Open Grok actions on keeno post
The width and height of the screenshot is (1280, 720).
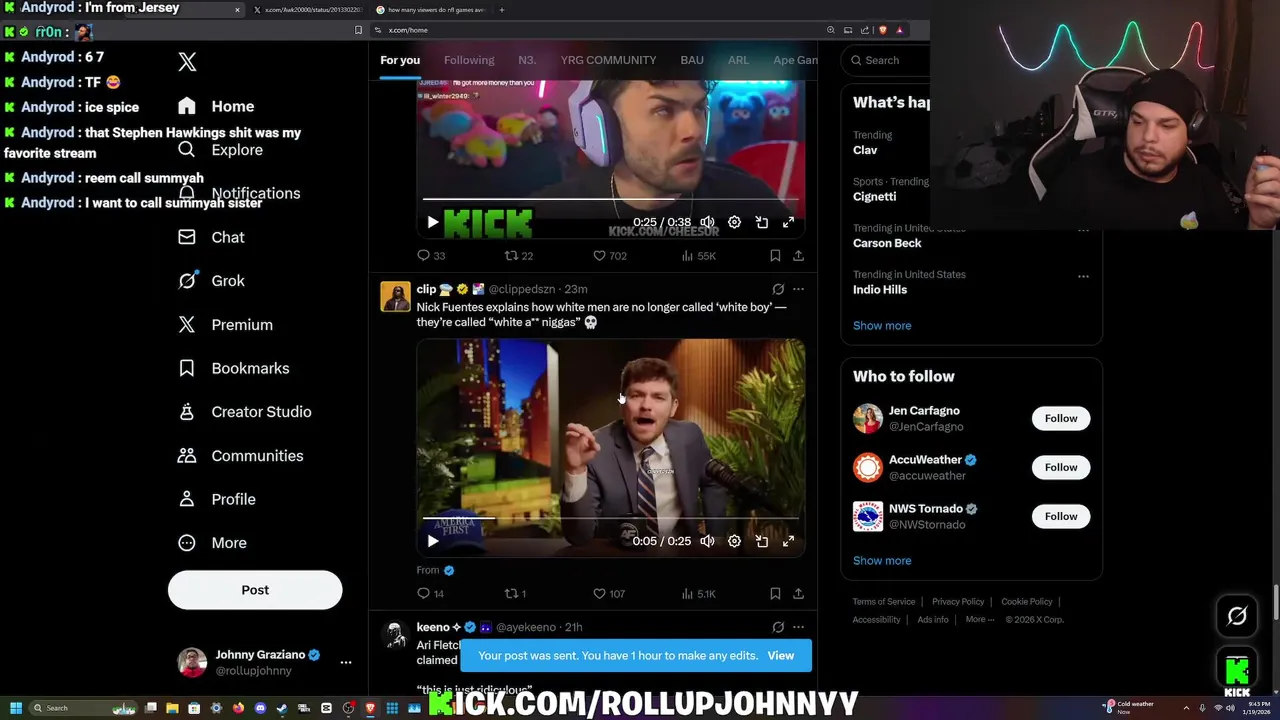pos(778,627)
